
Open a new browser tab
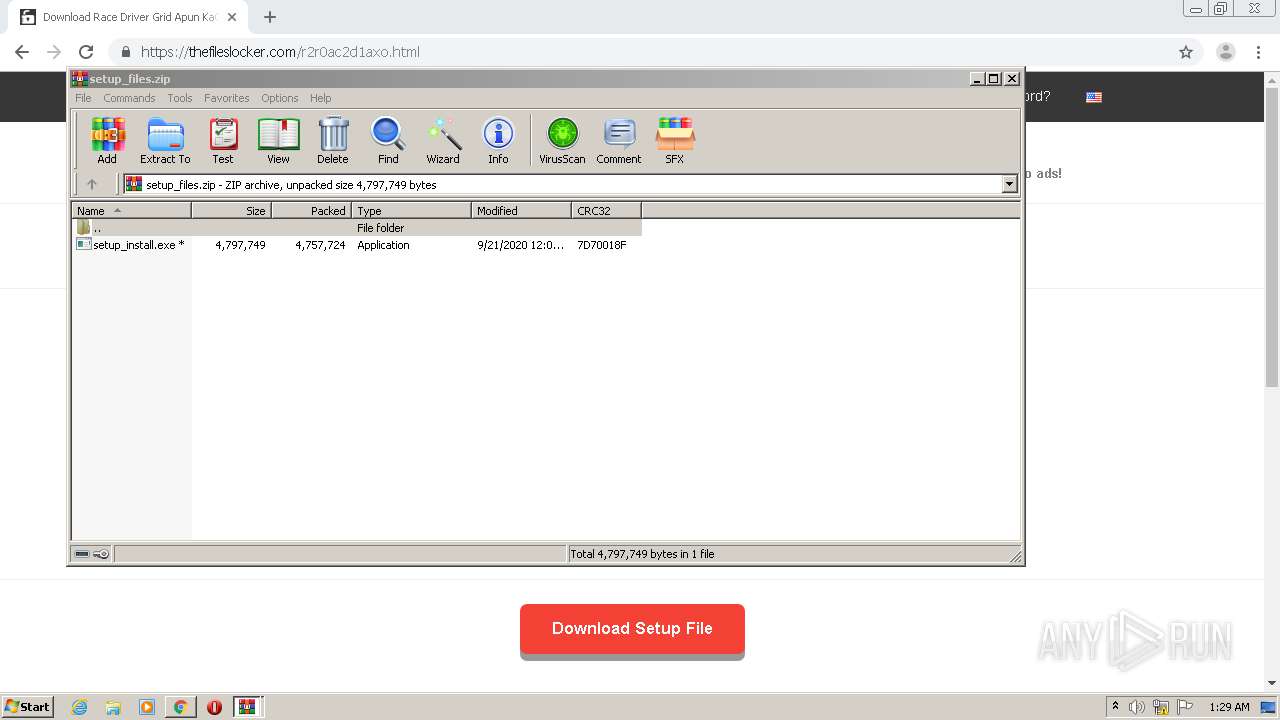click(270, 17)
